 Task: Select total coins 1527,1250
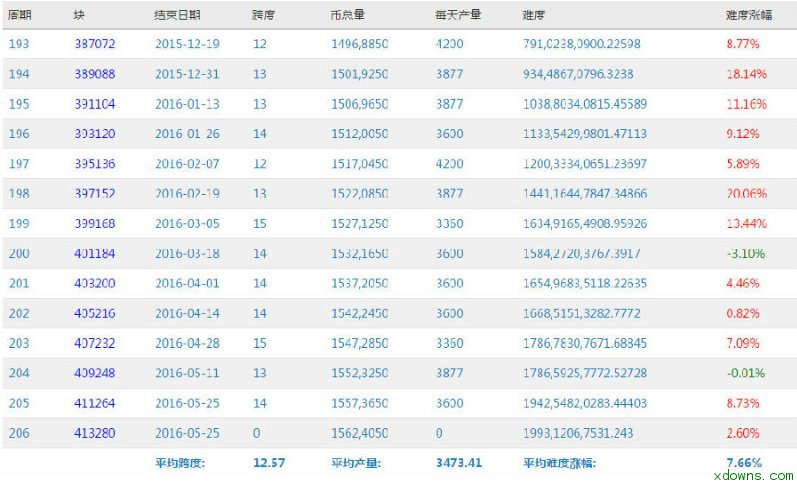click(359, 224)
